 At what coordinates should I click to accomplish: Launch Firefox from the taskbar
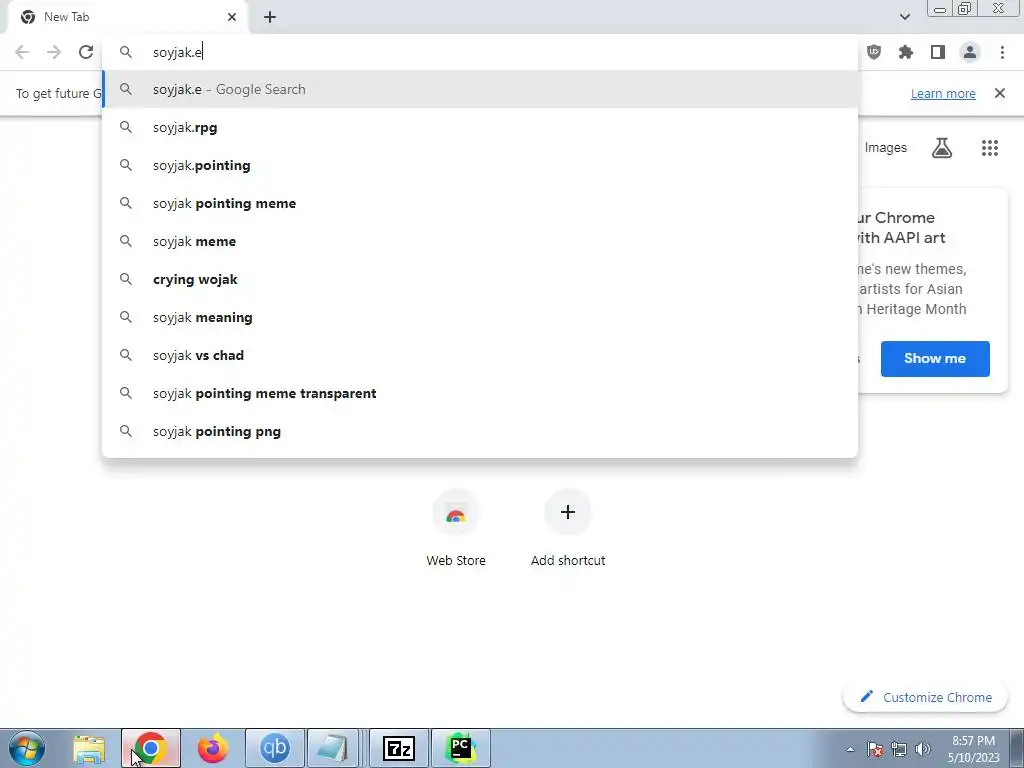pos(213,748)
